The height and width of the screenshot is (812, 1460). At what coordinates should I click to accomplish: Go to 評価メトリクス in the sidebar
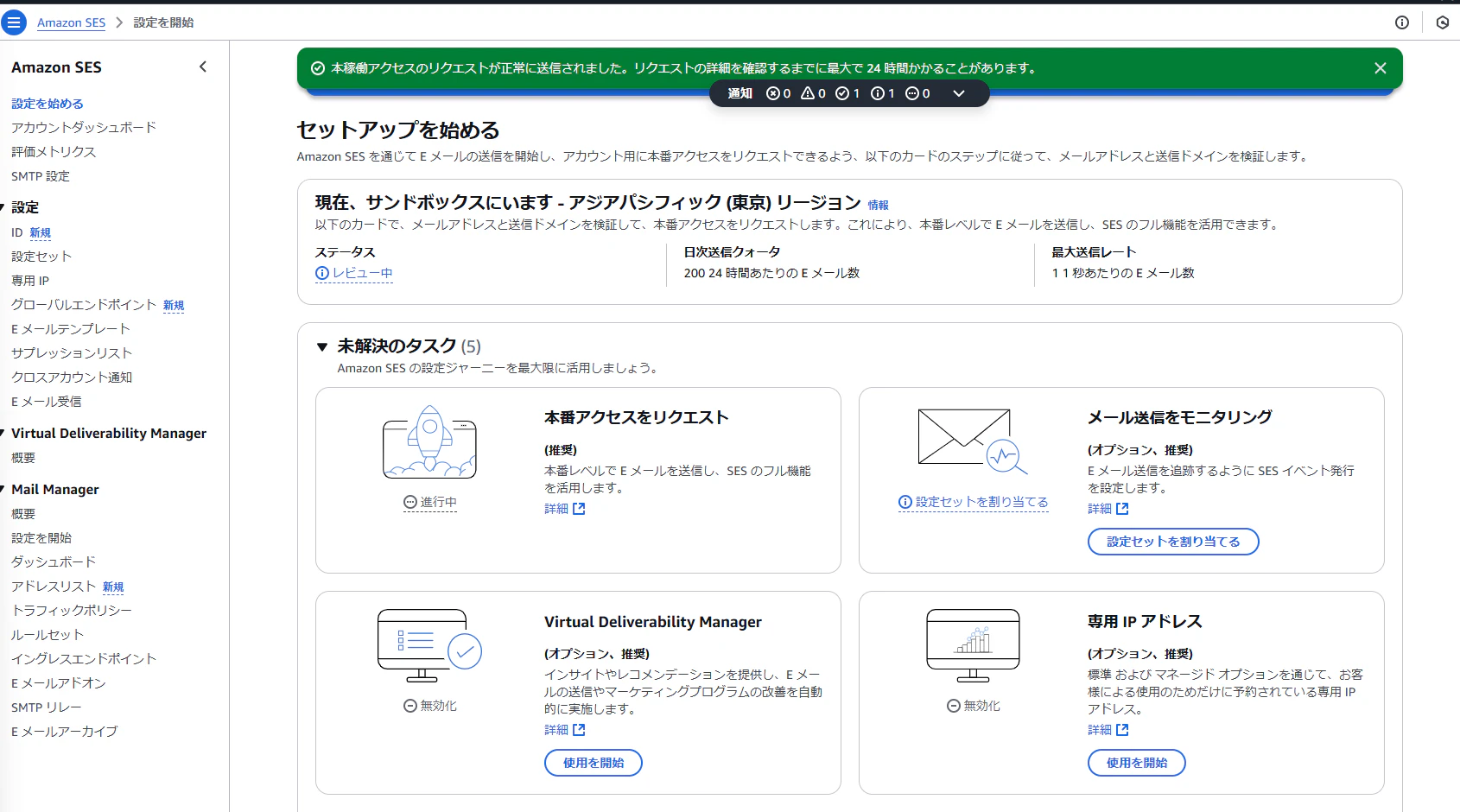[54, 152]
